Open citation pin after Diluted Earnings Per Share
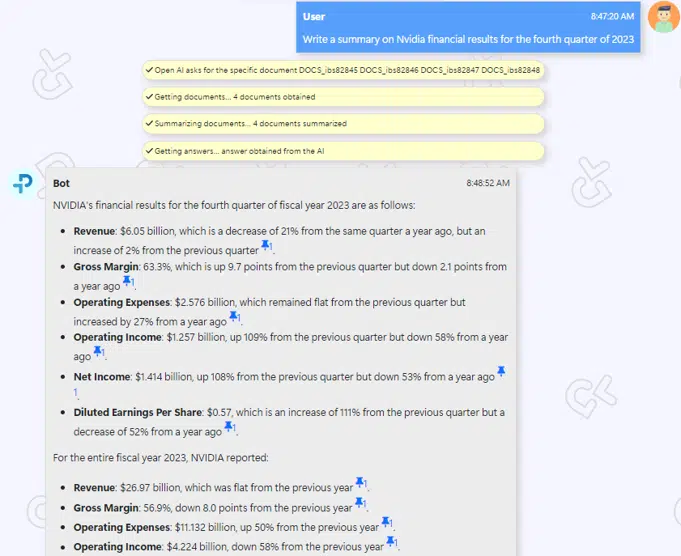The image size is (681, 556). 229,427
